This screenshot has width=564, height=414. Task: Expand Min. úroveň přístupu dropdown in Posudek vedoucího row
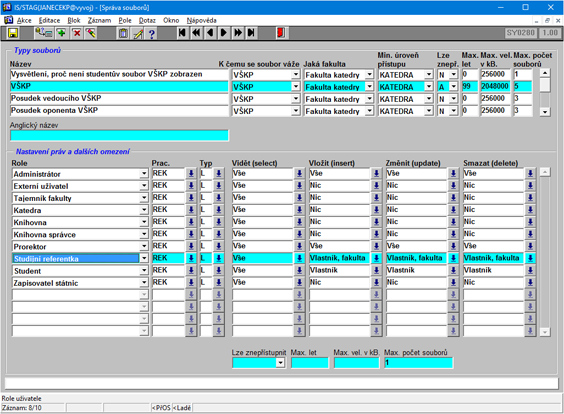point(428,99)
